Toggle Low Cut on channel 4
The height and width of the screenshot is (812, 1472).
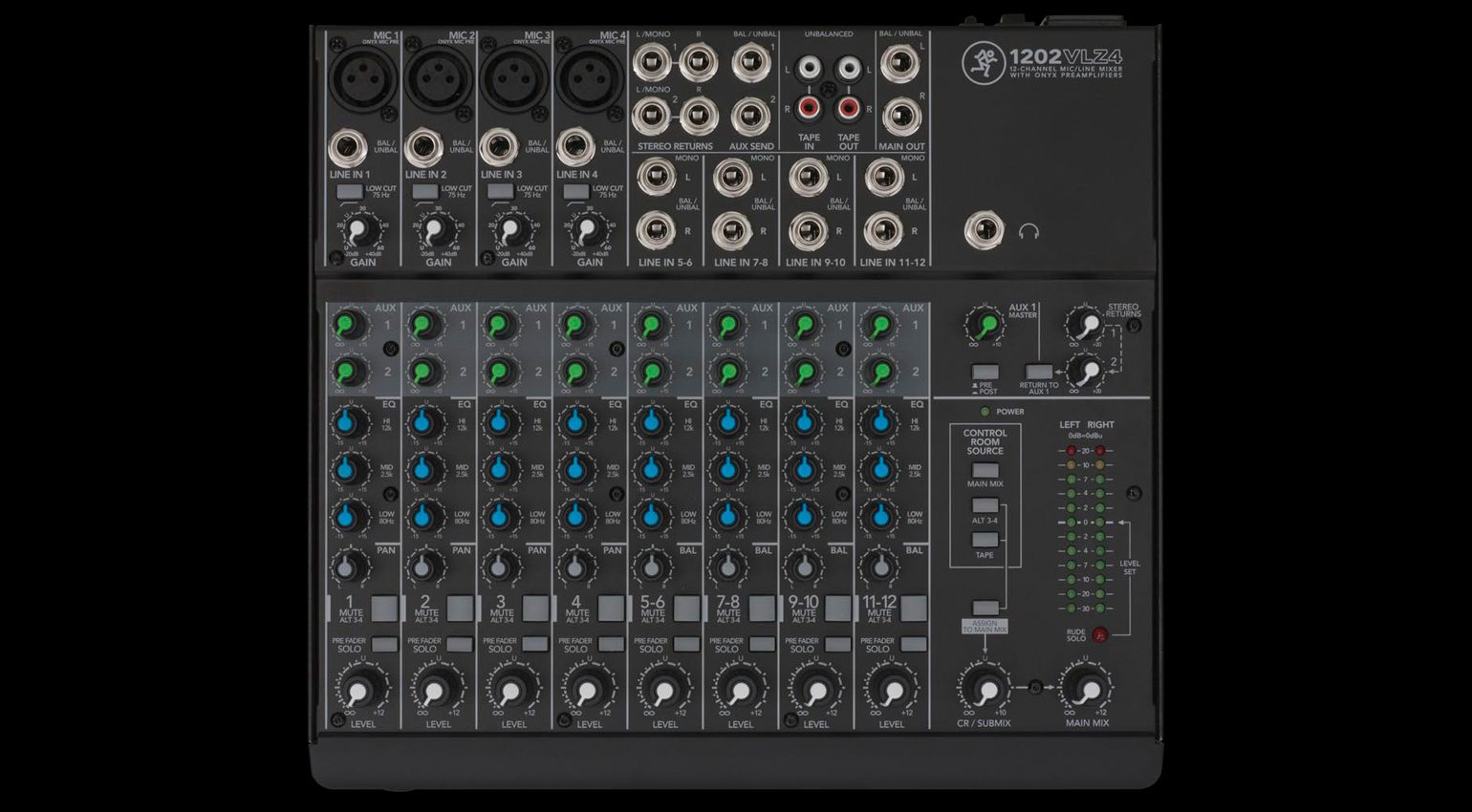coord(576,191)
